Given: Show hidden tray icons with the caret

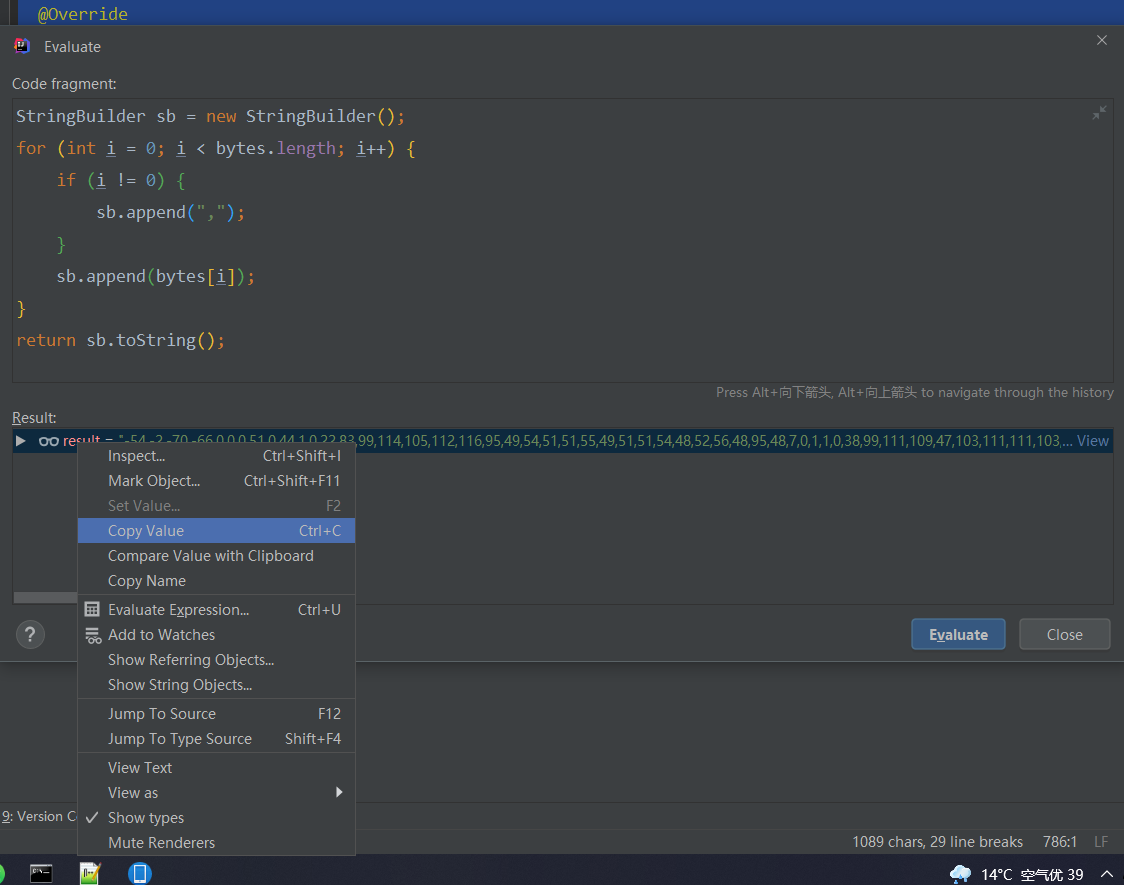Looking at the screenshot, I should tap(1107, 874).
